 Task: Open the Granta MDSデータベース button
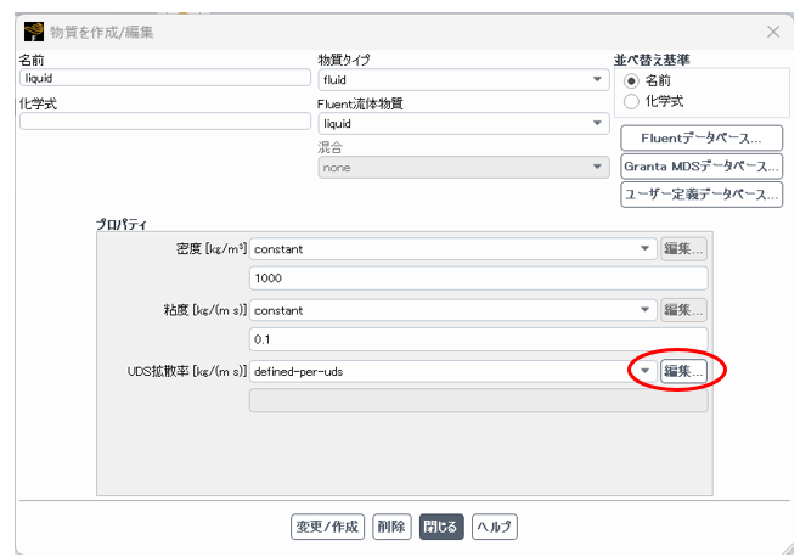(700, 166)
